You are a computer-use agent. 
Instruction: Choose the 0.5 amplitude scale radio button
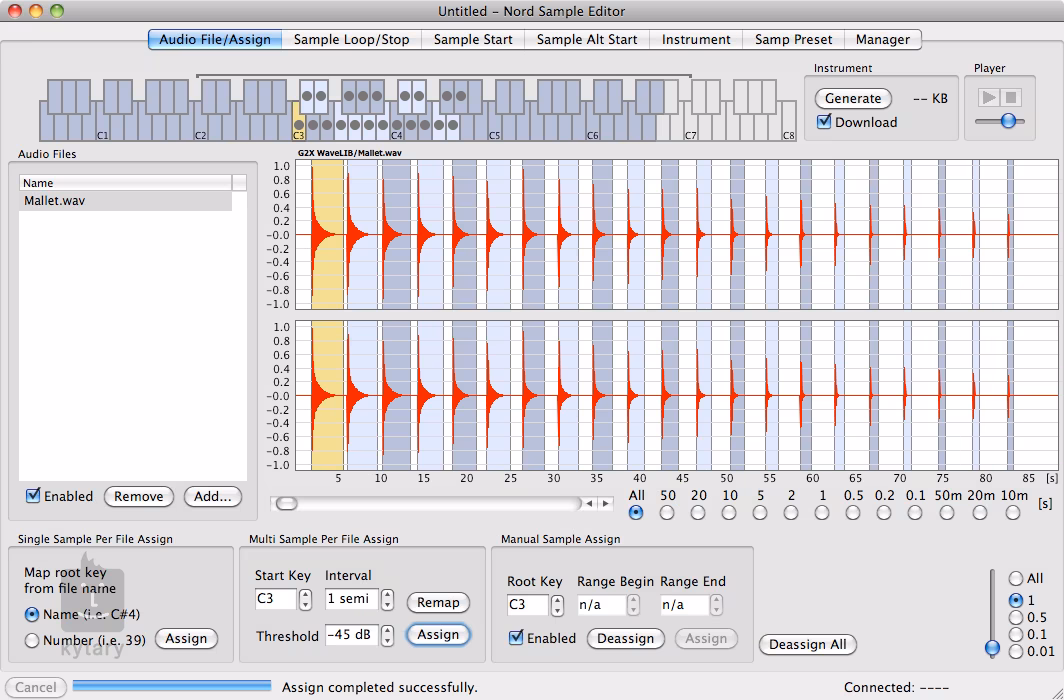1016,617
